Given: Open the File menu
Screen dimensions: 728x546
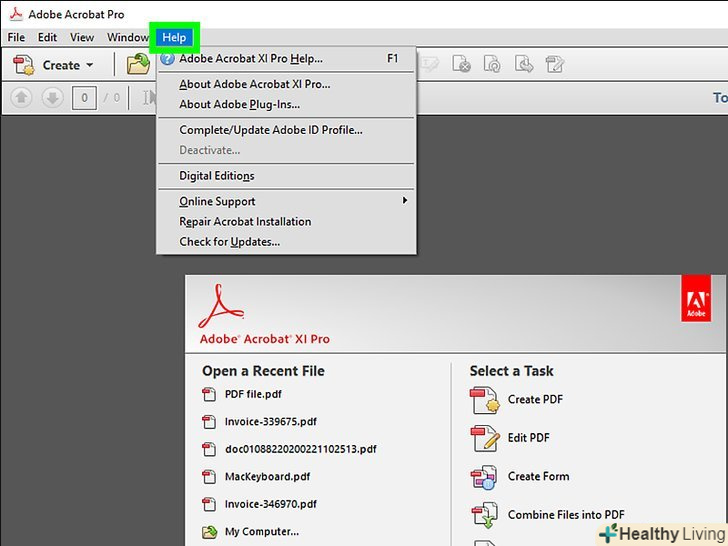Looking at the screenshot, I should 16,37.
